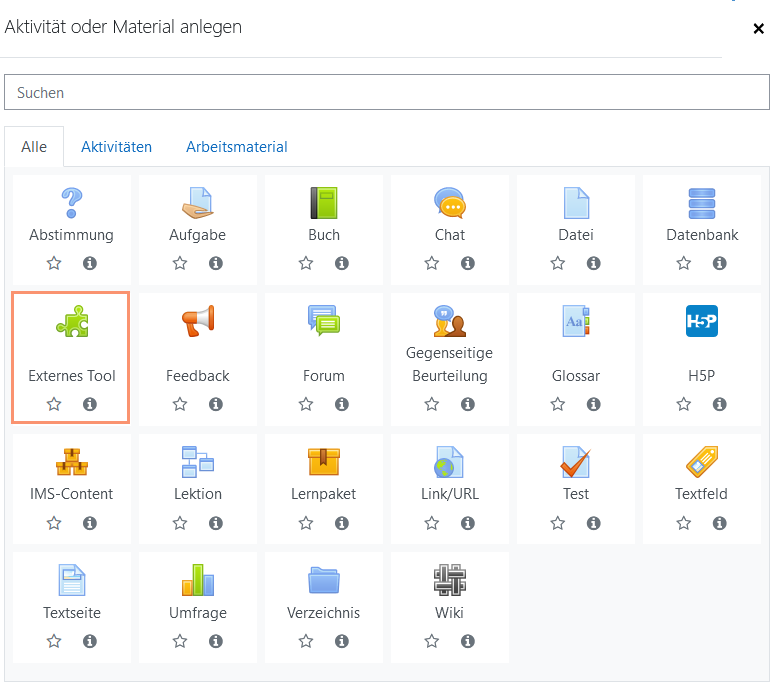Image resolution: width=777 pixels, height=682 pixels.
Task: Select the Datei resource icon
Action: [x=576, y=203]
